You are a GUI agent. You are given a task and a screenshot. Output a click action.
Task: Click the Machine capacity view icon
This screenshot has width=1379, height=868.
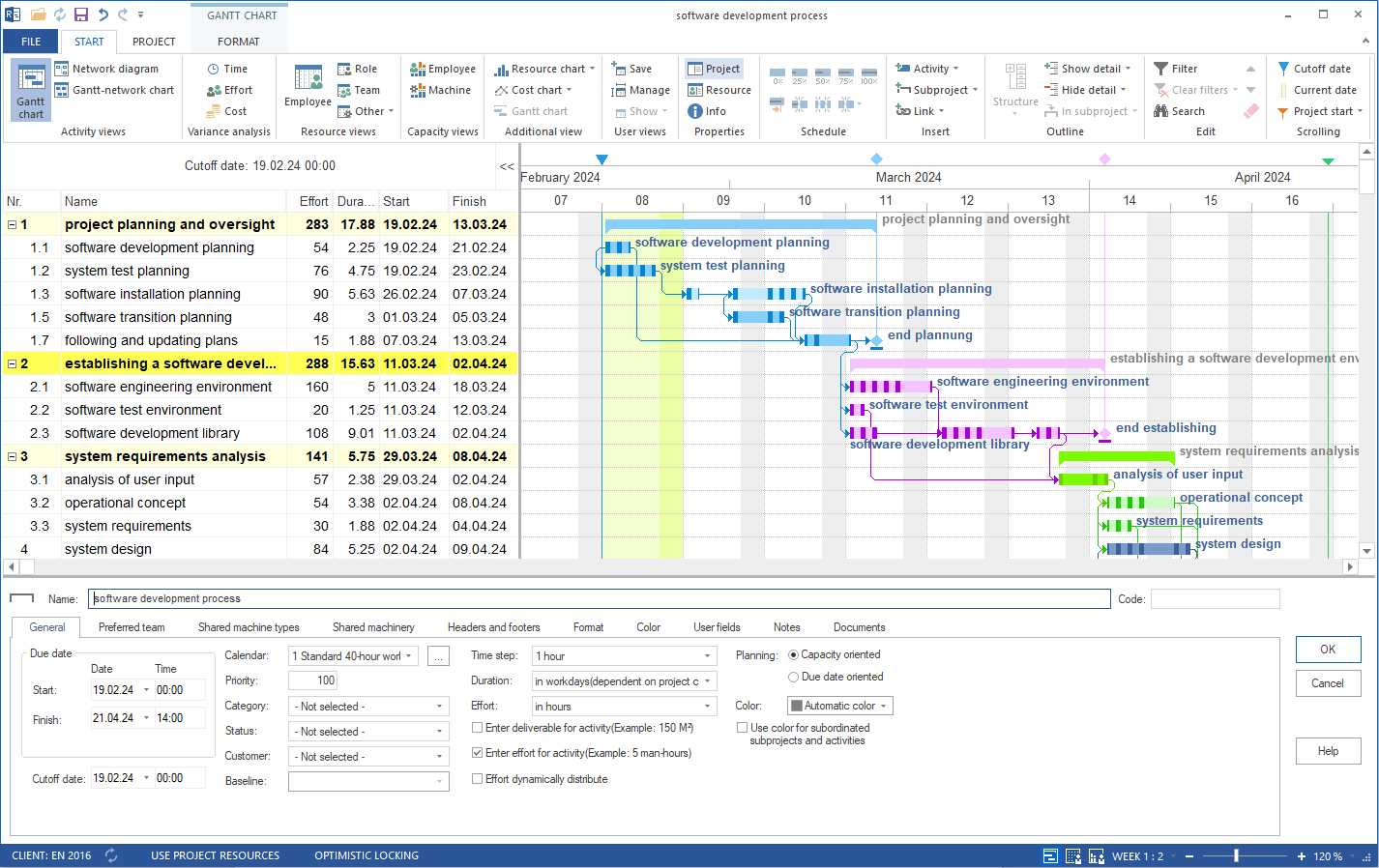coord(440,90)
